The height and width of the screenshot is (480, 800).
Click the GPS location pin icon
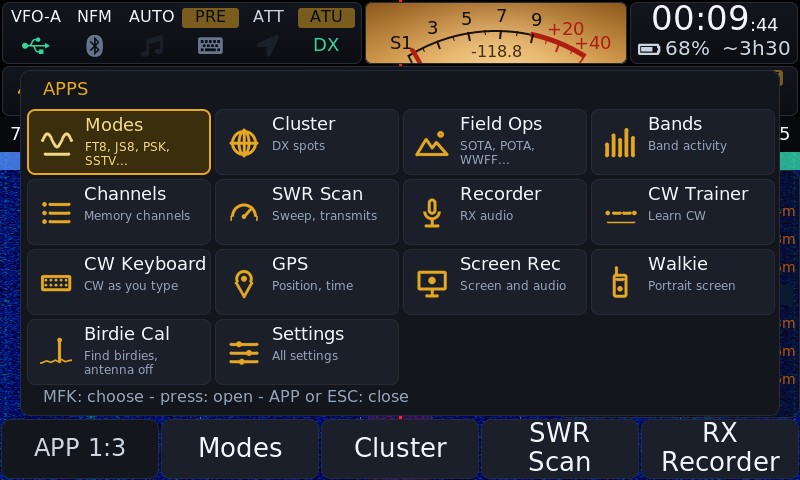(244, 283)
